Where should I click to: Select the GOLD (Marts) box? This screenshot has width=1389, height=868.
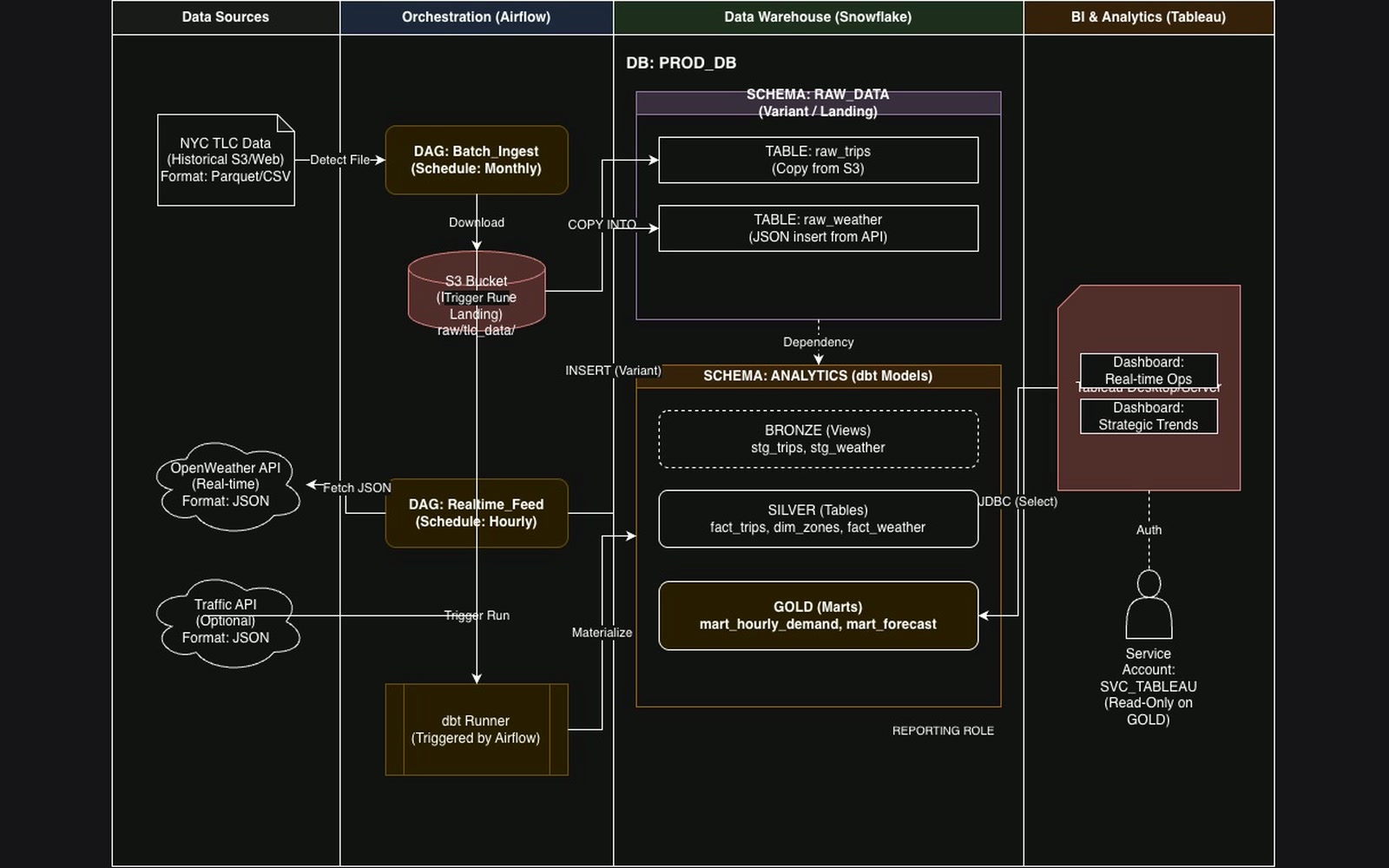(x=819, y=615)
